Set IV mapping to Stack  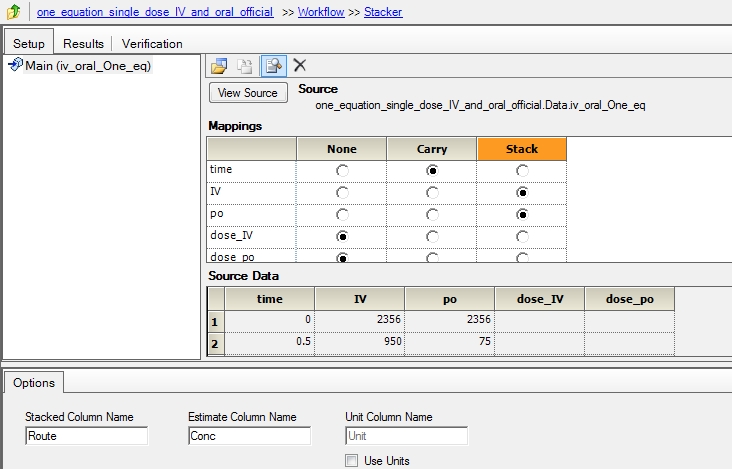coord(522,193)
